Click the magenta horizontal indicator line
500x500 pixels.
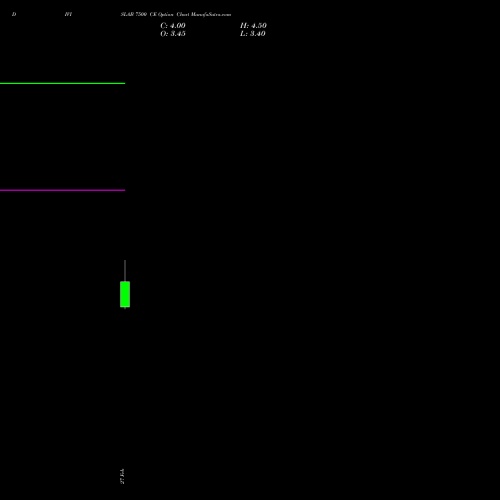pyautogui.click(x=62, y=190)
